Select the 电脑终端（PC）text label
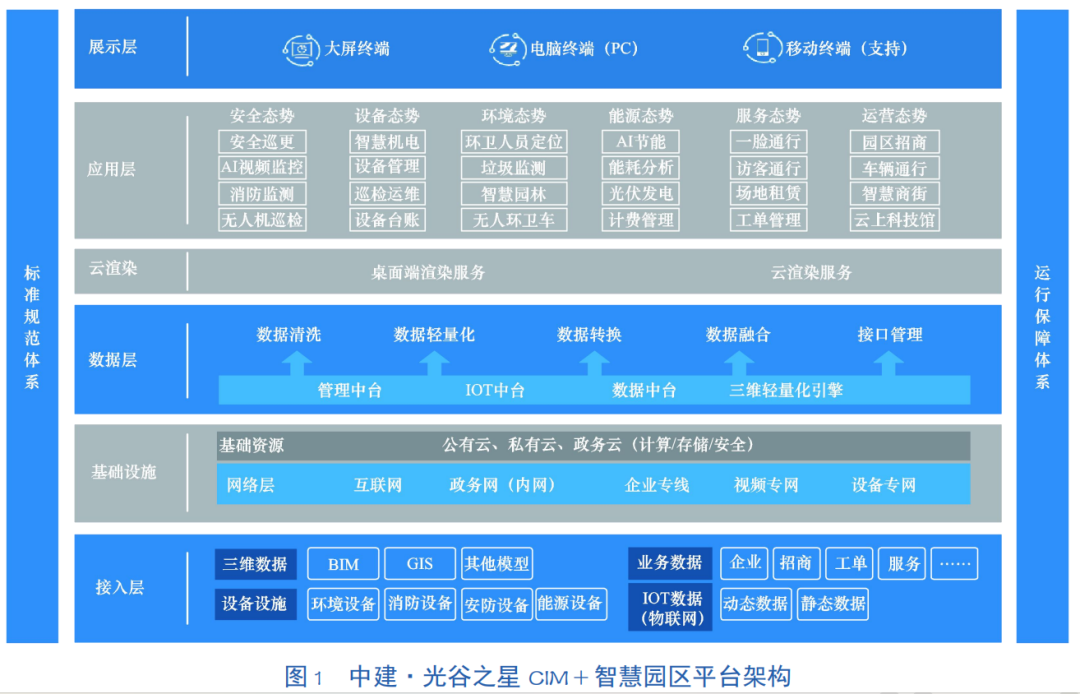 [x=584, y=49]
